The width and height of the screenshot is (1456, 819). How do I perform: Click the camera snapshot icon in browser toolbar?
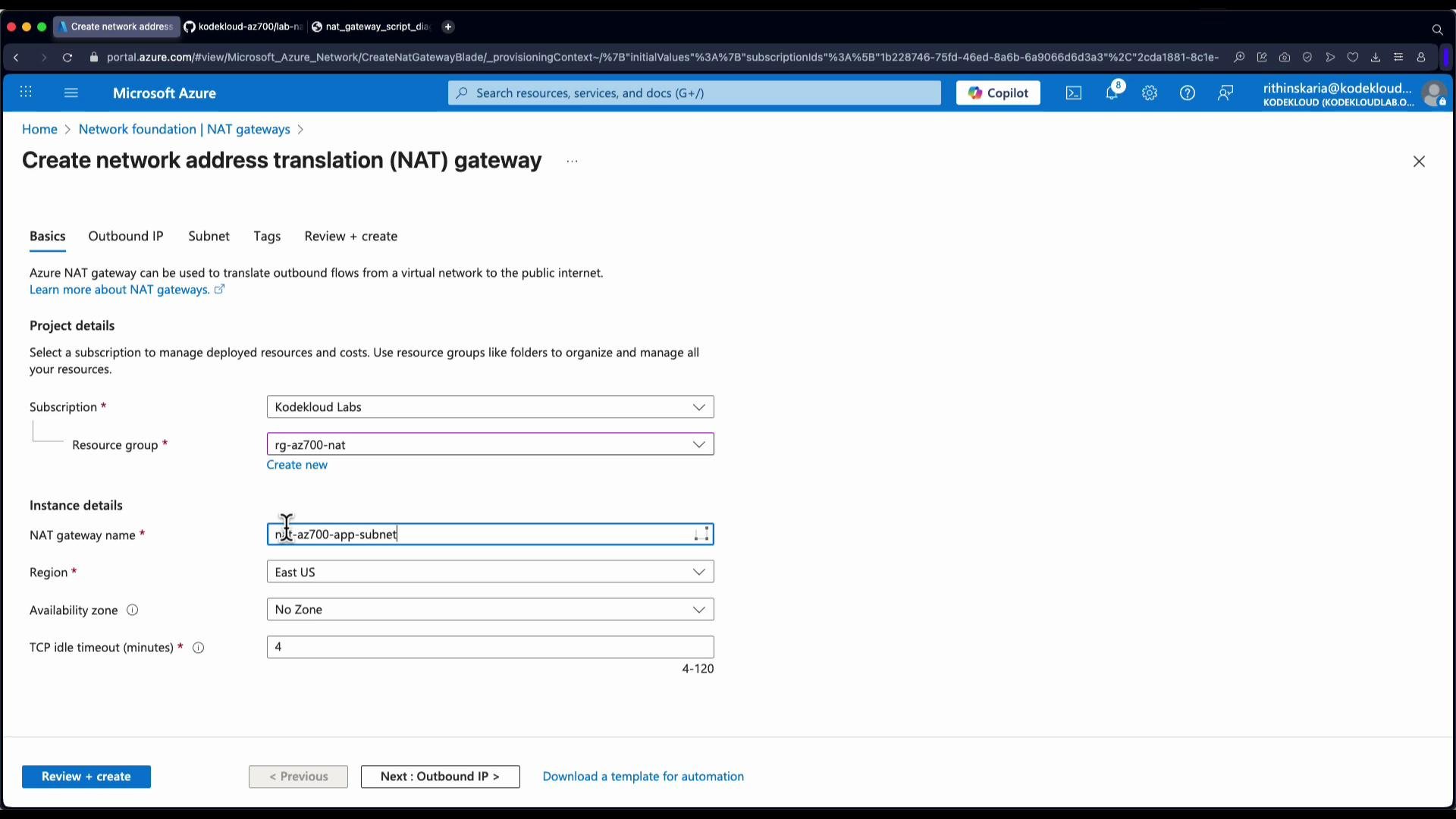point(1285,58)
